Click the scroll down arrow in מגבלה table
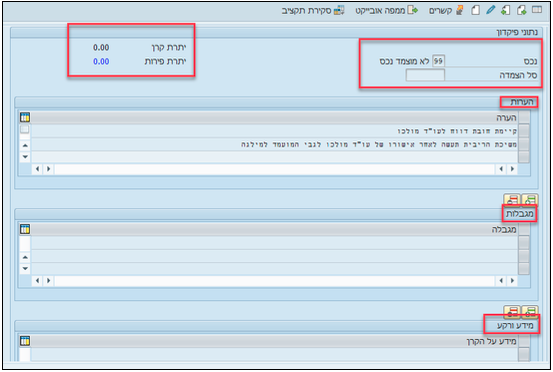553x372 pixels. 25,269
